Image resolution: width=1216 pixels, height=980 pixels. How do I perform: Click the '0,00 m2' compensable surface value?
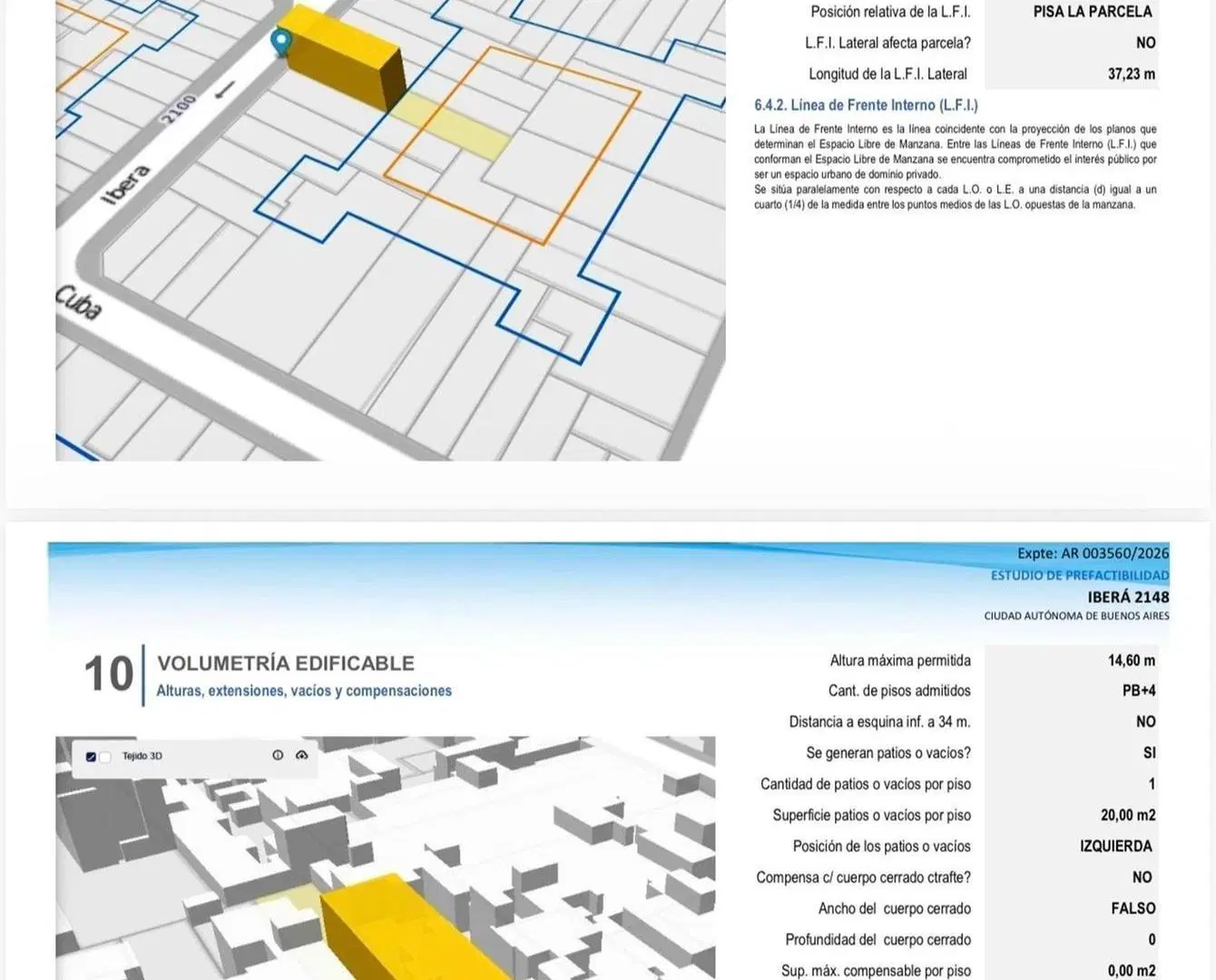pos(1132,971)
